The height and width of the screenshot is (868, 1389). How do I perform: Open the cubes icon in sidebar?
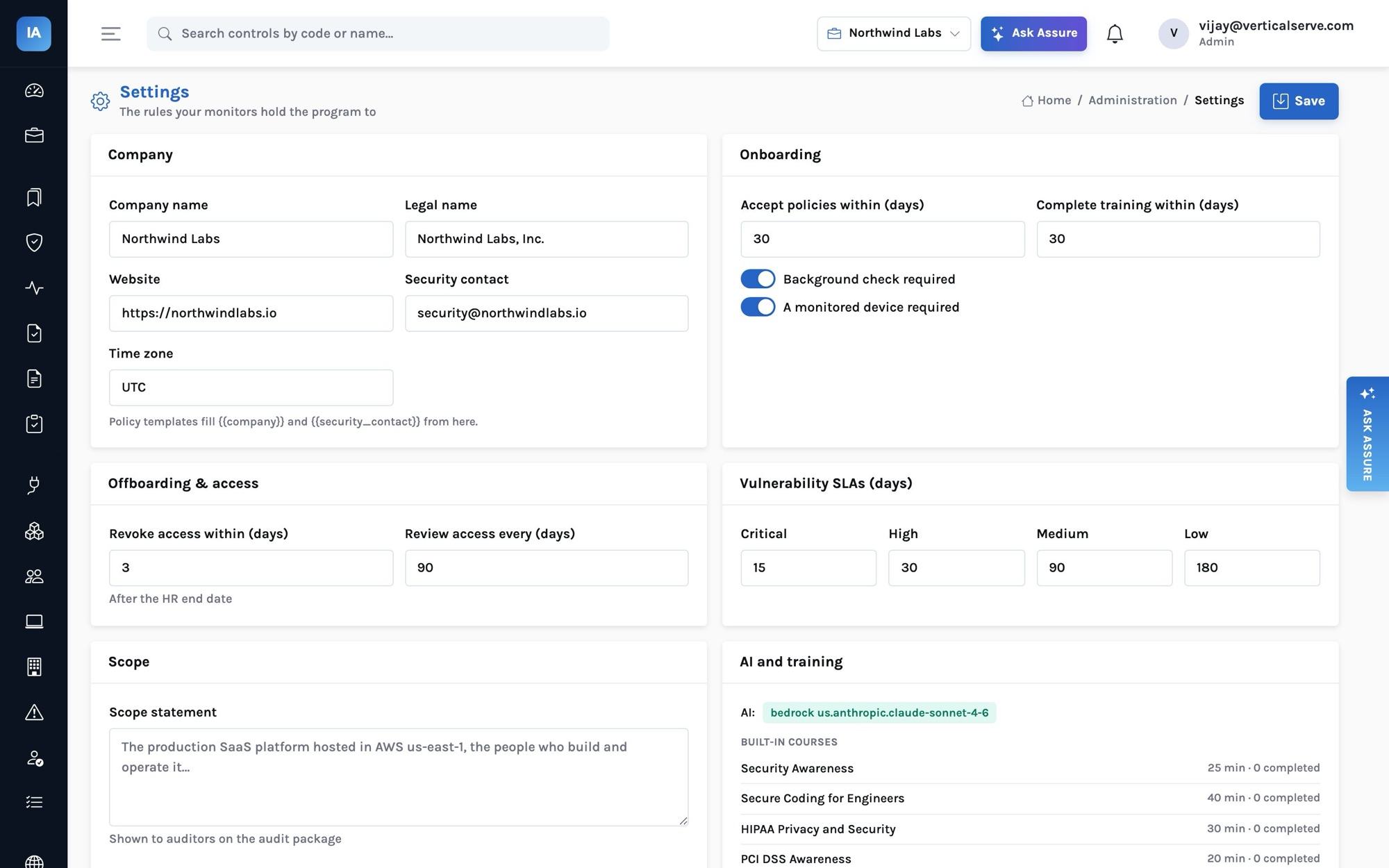click(34, 531)
